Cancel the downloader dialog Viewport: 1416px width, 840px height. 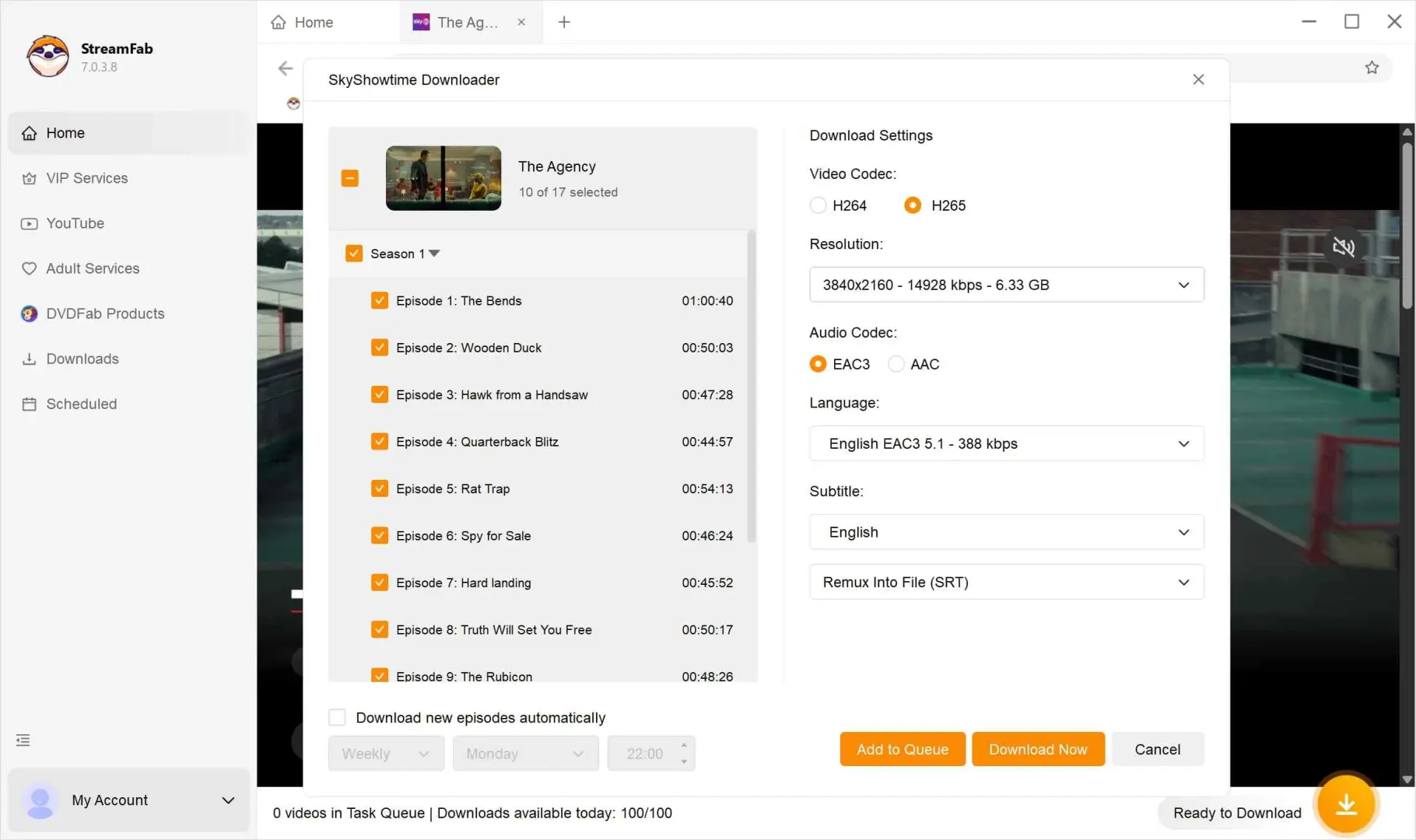coord(1158,749)
